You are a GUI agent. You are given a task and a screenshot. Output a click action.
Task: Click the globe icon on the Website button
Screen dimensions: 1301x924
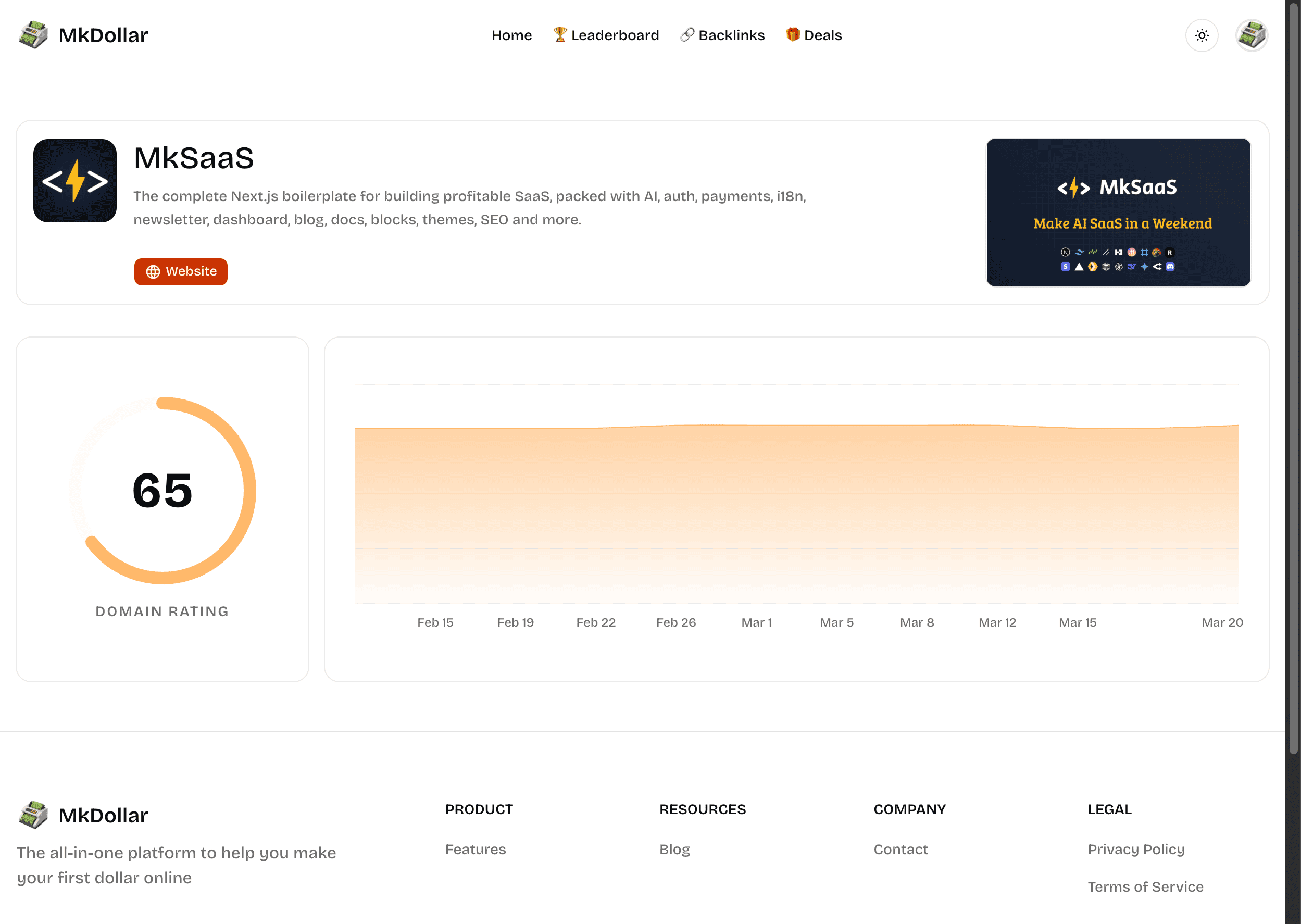click(152, 272)
